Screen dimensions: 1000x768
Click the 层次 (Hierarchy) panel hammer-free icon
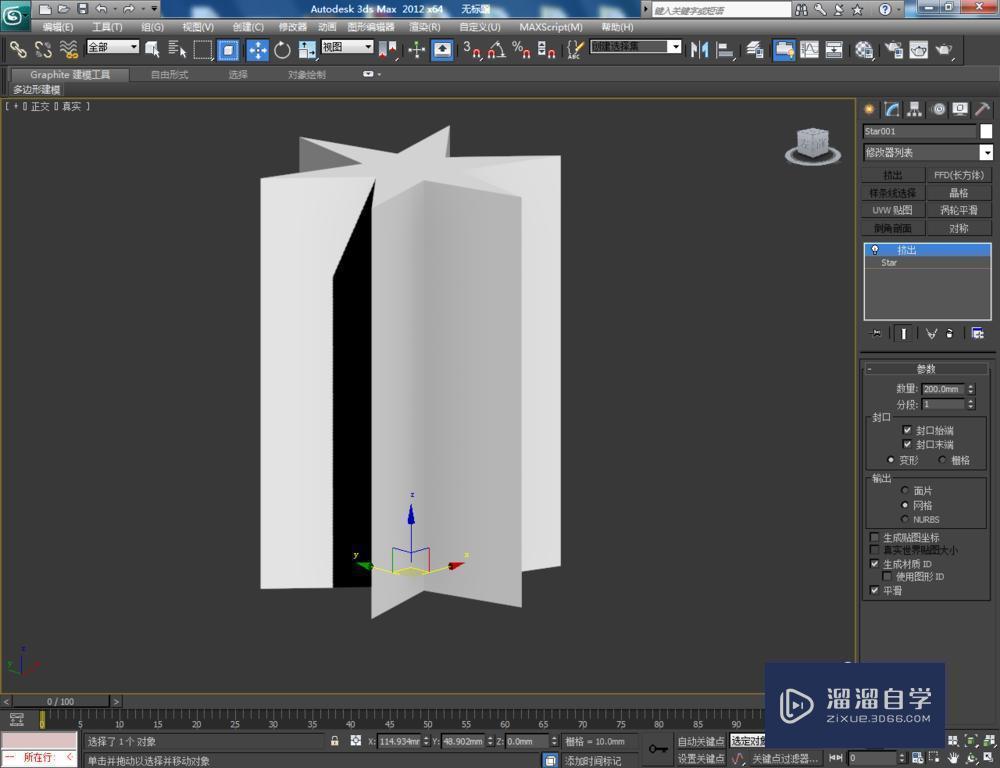(914, 109)
